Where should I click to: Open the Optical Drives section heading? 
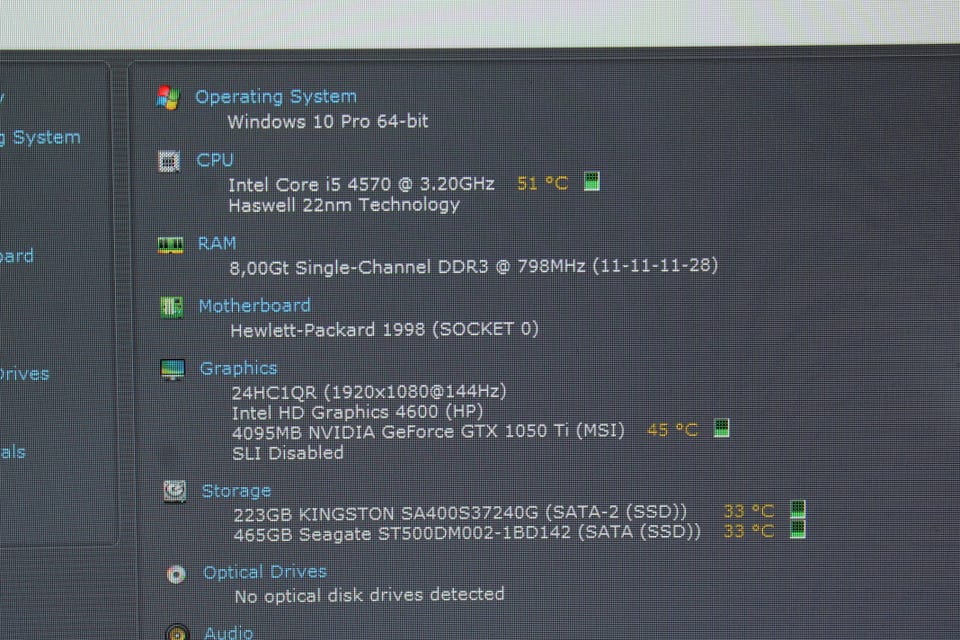pyautogui.click(x=264, y=572)
